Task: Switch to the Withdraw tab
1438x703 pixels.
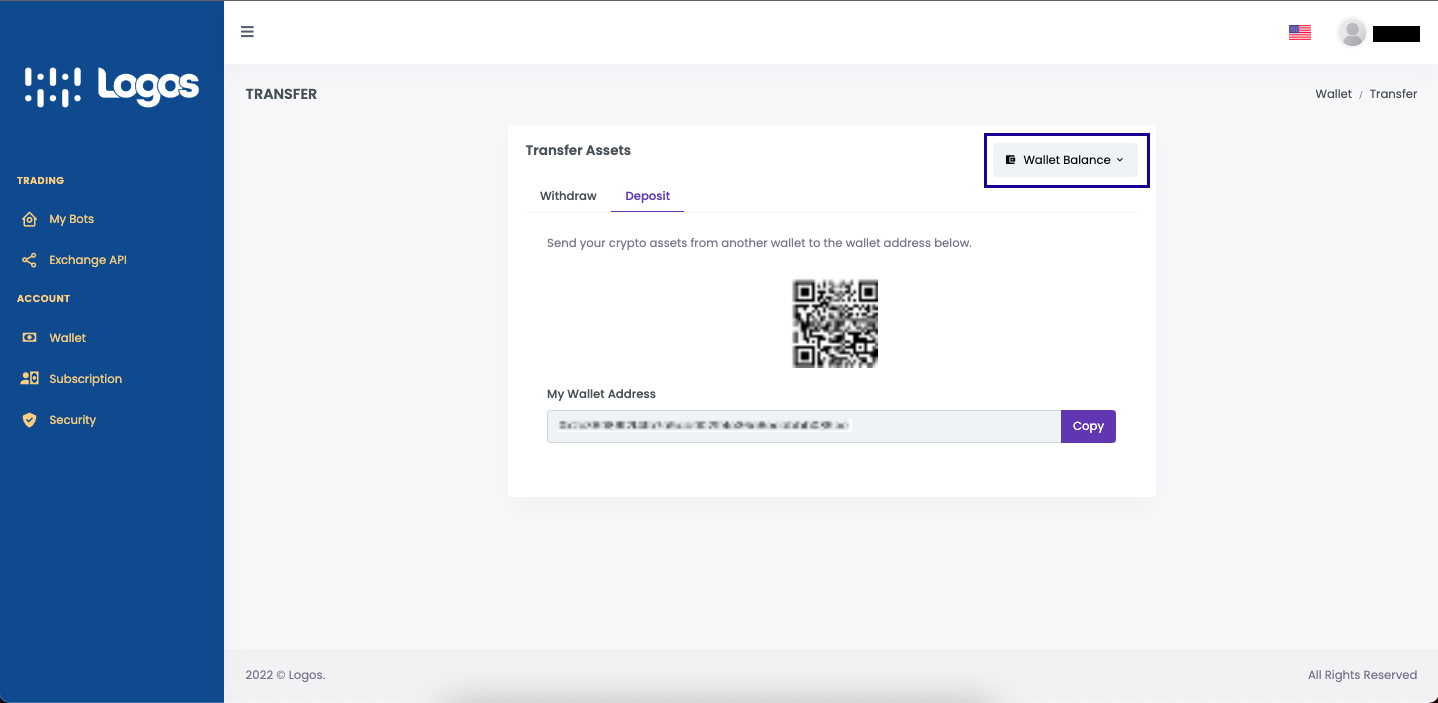Action: (x=568, y=196)
